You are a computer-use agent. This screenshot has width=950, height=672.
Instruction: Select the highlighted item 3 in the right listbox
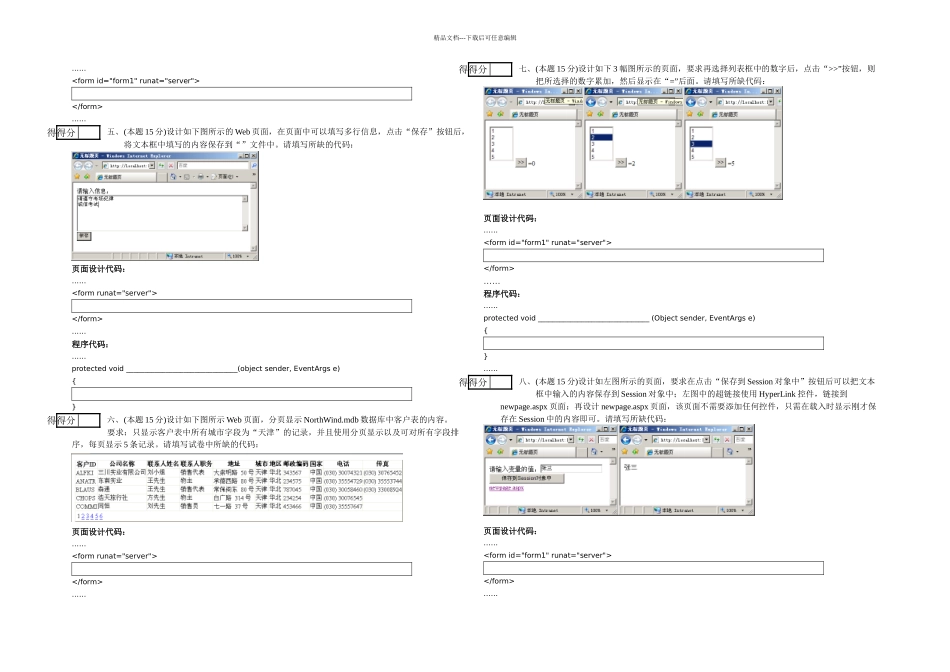(701, 144)
